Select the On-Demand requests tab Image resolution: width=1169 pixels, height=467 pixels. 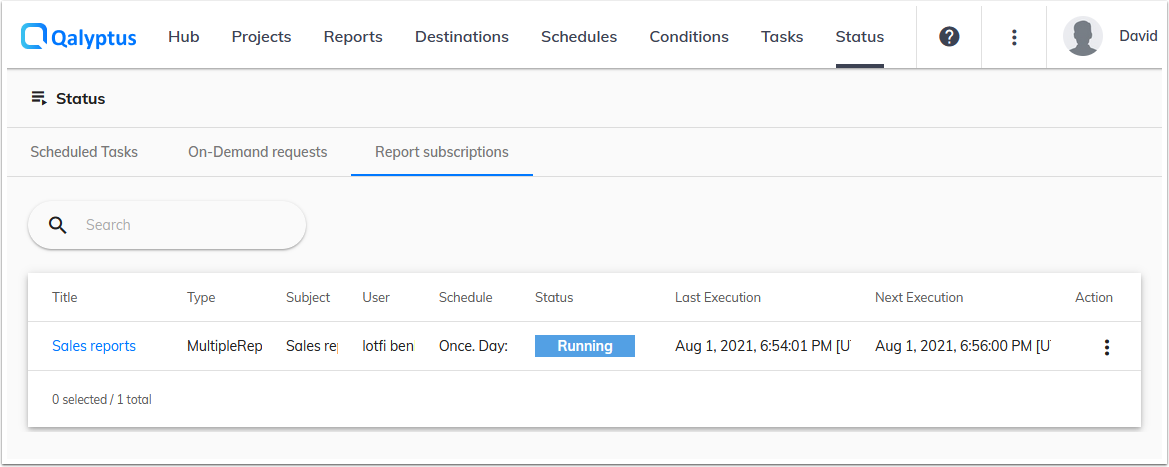point(257,152)
